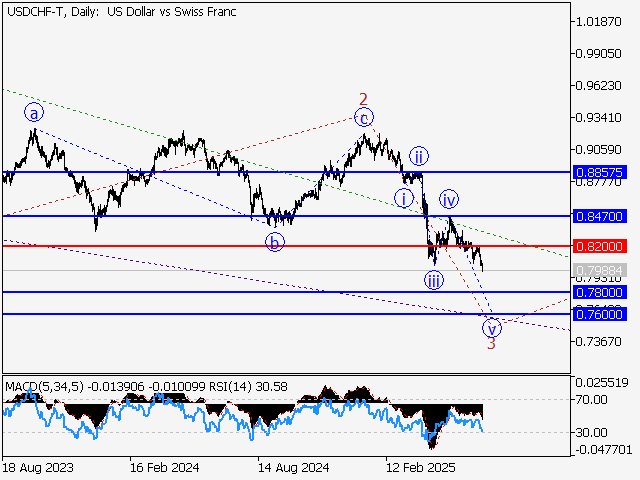This screenshot has width=640, height=480.
Task: Select the 0.78000 support level tag
Action: pyautogui.click(x=601, y=292)
